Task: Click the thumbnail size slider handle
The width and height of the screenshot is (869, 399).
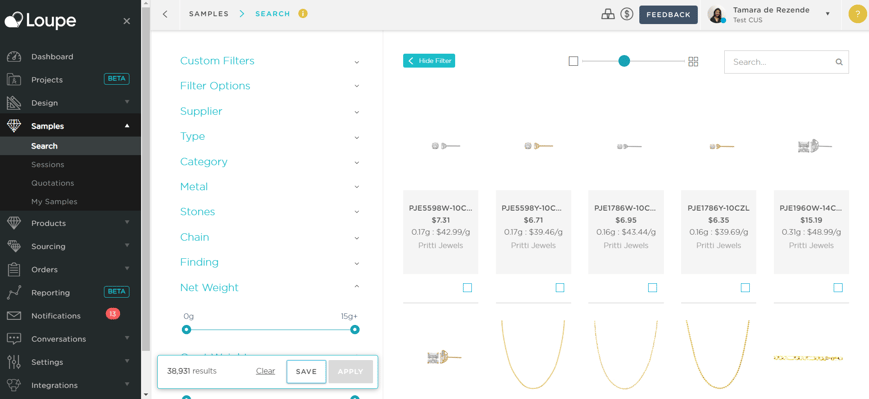Action: [x=624, y=62]
